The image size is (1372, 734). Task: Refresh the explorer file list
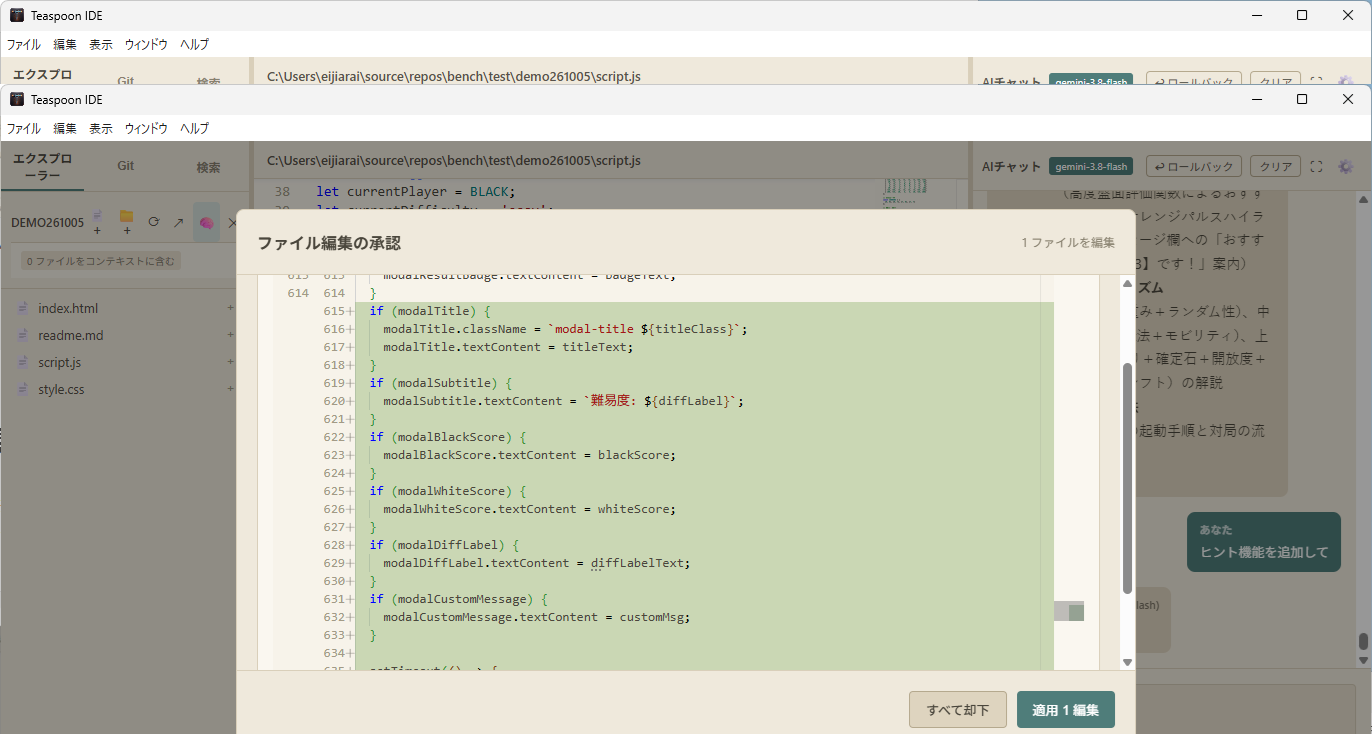[154, 222]
